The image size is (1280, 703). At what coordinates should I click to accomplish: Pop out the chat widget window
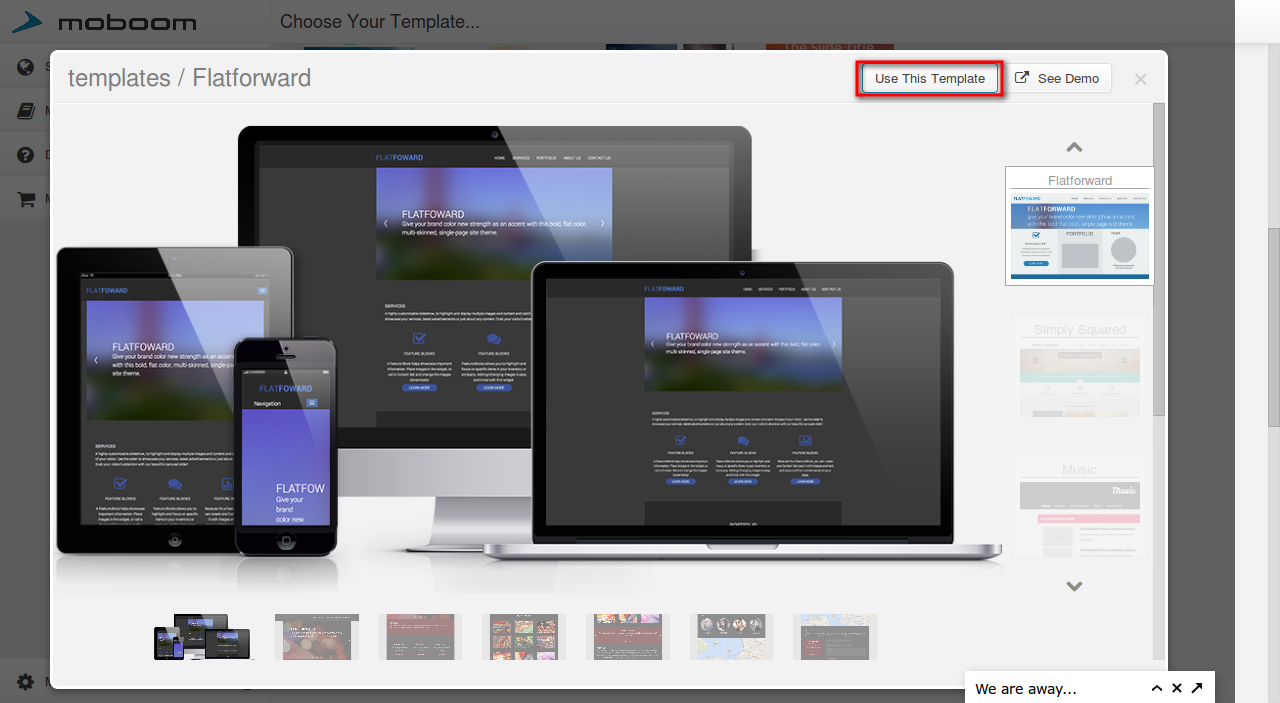[1197, 688]
